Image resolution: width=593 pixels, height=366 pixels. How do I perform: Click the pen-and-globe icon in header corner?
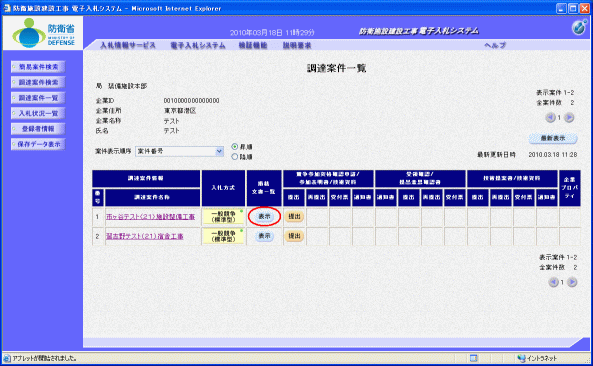click(579, 28)
